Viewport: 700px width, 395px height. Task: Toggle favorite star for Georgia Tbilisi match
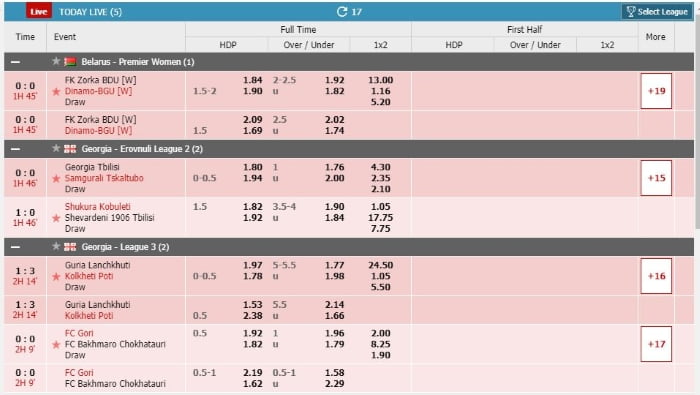[x=56, y=179]
